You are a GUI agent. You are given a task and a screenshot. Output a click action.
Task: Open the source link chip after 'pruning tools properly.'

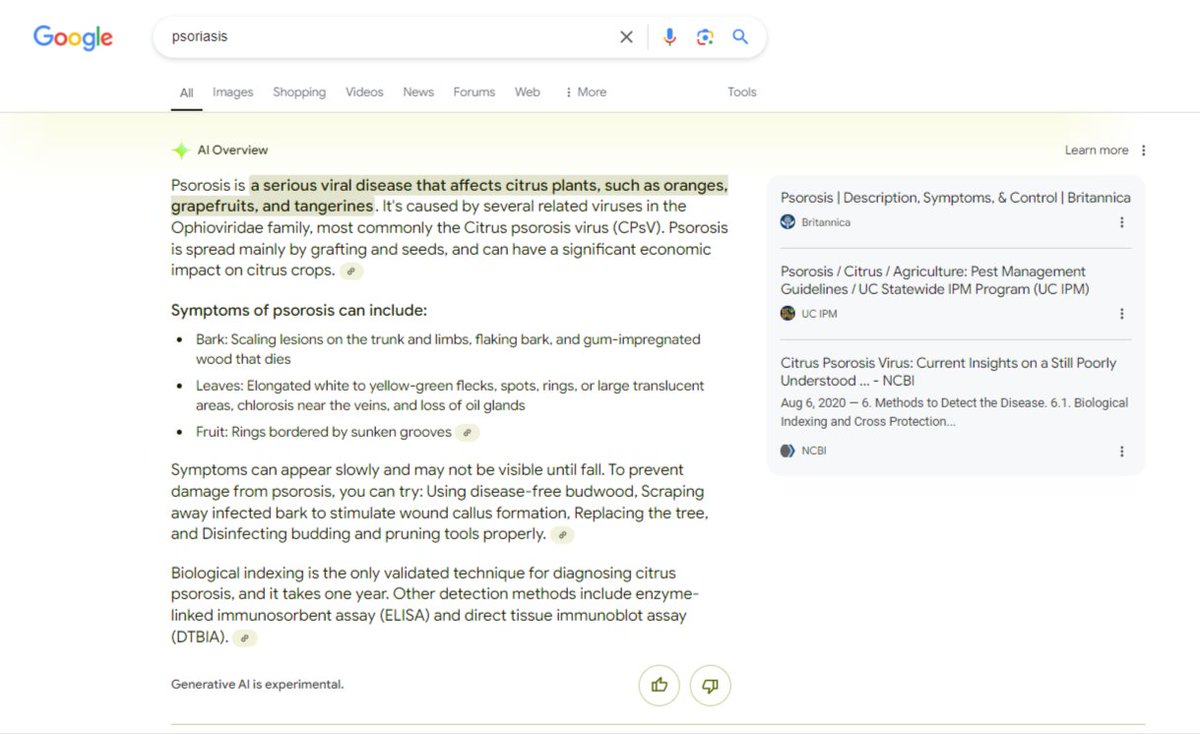pos(563,535)
